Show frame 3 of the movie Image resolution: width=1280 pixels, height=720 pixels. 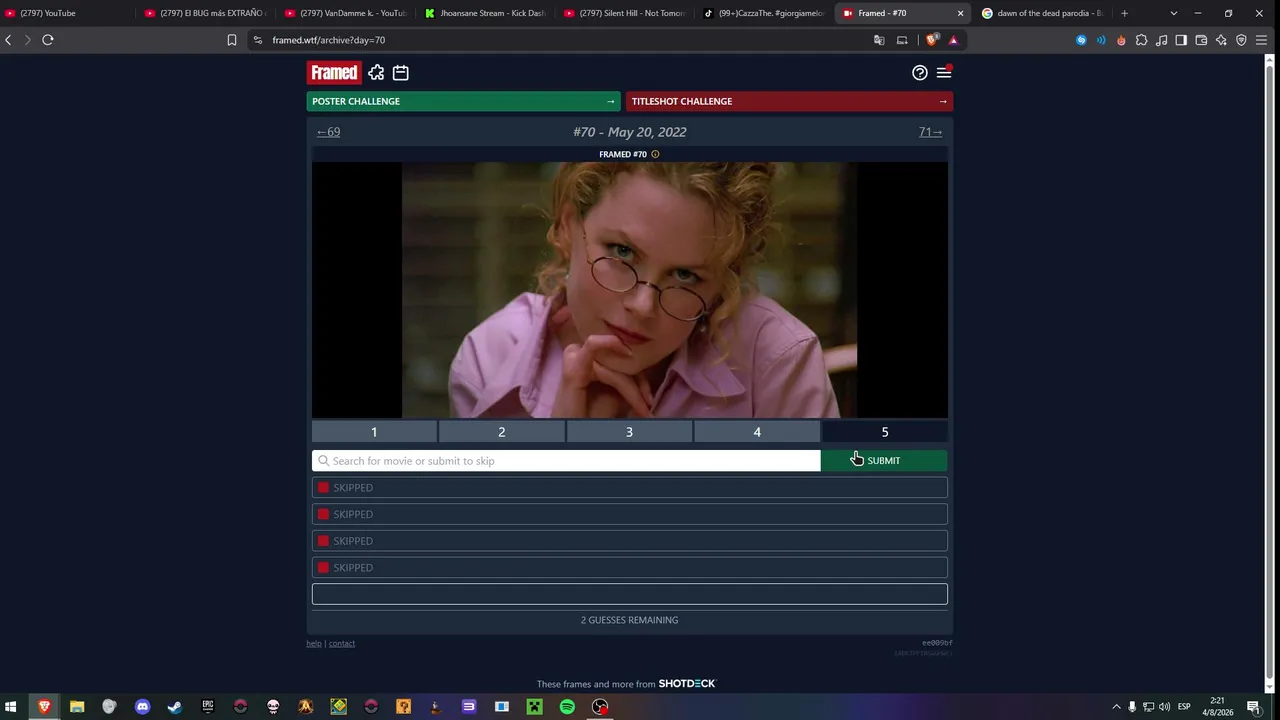[629, 432]
